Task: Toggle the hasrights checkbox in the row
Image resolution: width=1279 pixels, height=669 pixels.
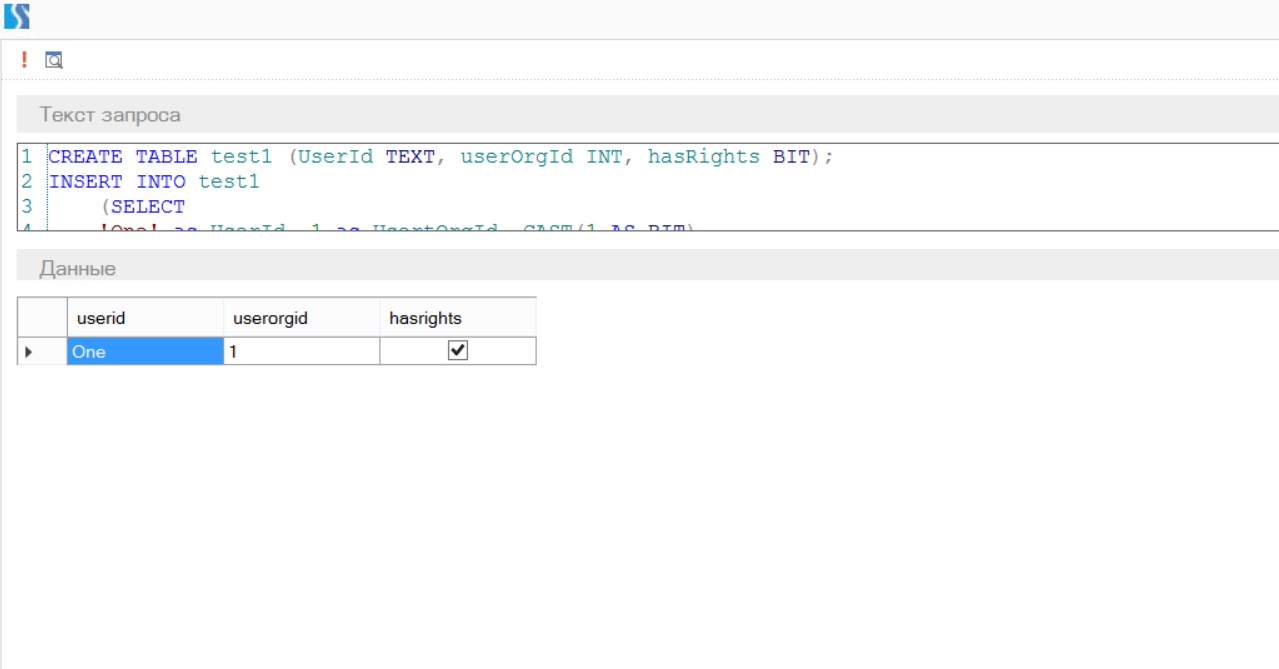Action: tap(458, 350)
